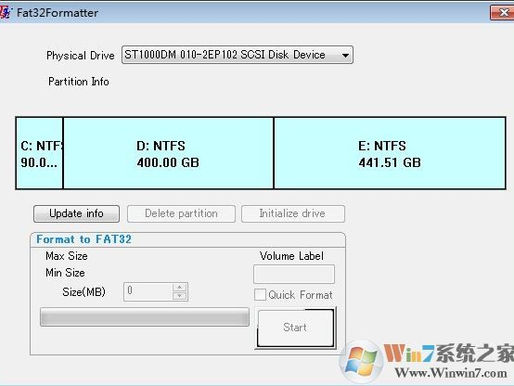514x386 pixels.
Task: Increase Size(MB) with the up arrow
Action: pos(180,287)
